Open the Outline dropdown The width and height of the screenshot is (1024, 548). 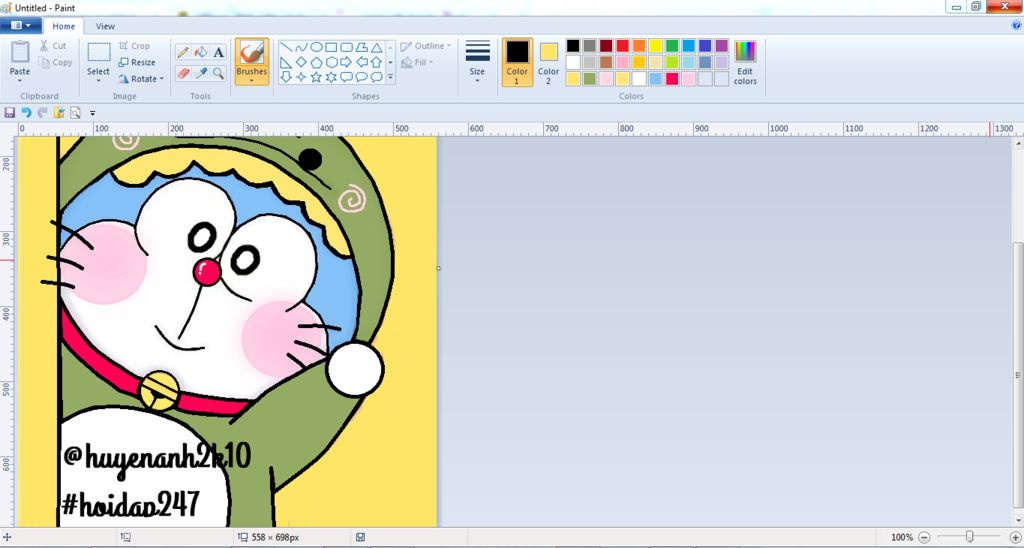(425, 46)
